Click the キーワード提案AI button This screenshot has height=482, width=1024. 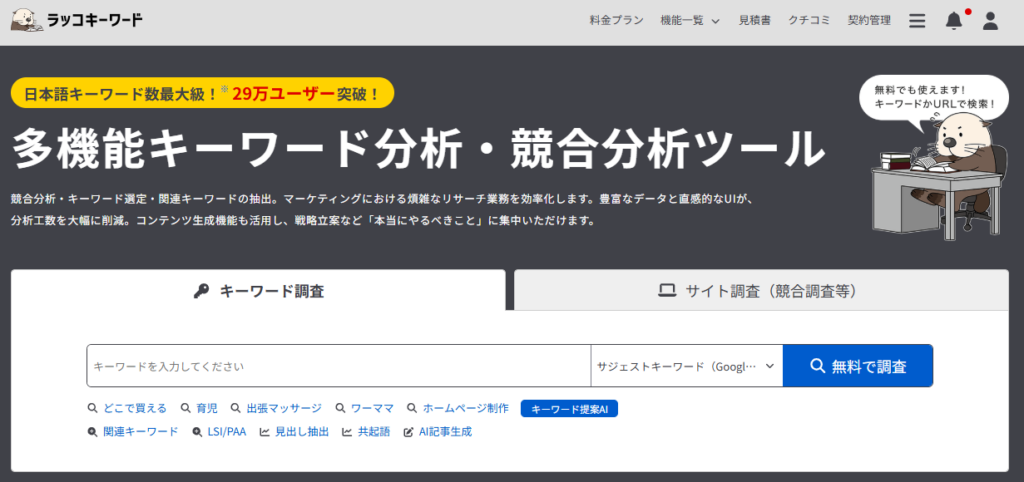tap(570, 409)
